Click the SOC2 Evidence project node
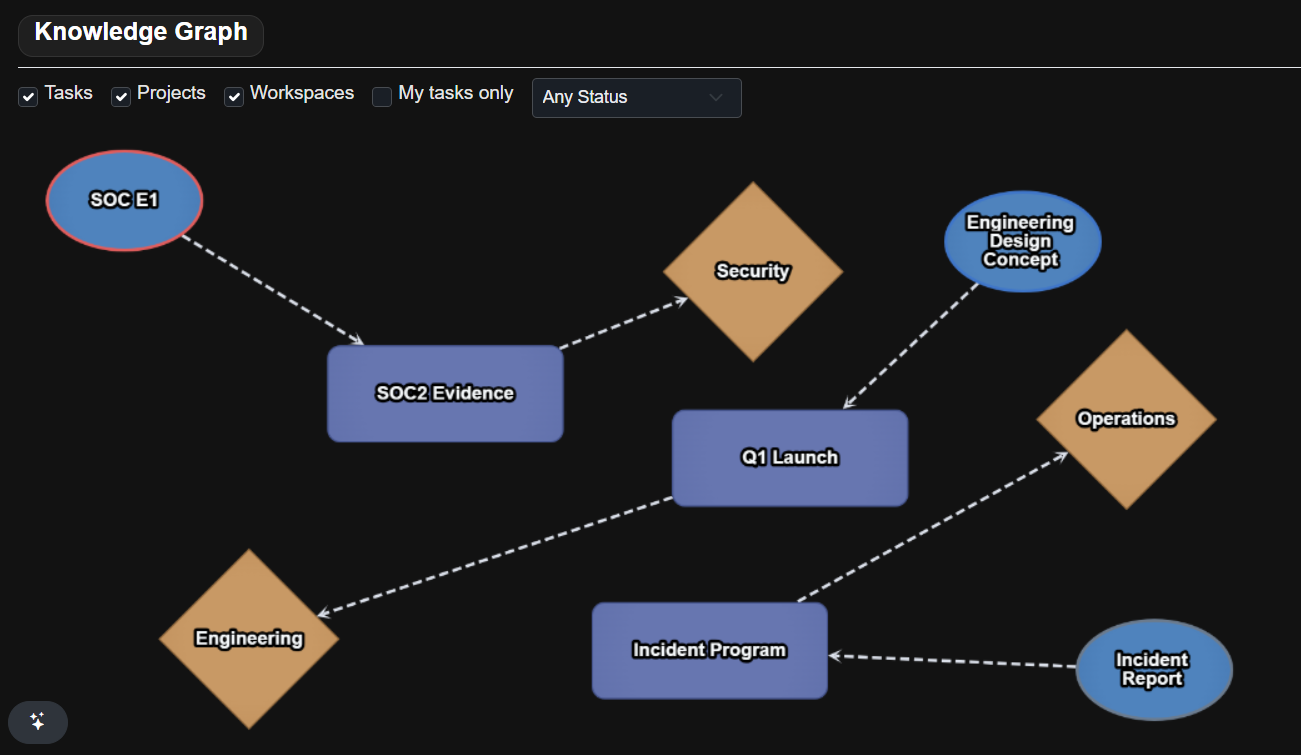This screenshot has width=1301, height=755. click(444, 393)
